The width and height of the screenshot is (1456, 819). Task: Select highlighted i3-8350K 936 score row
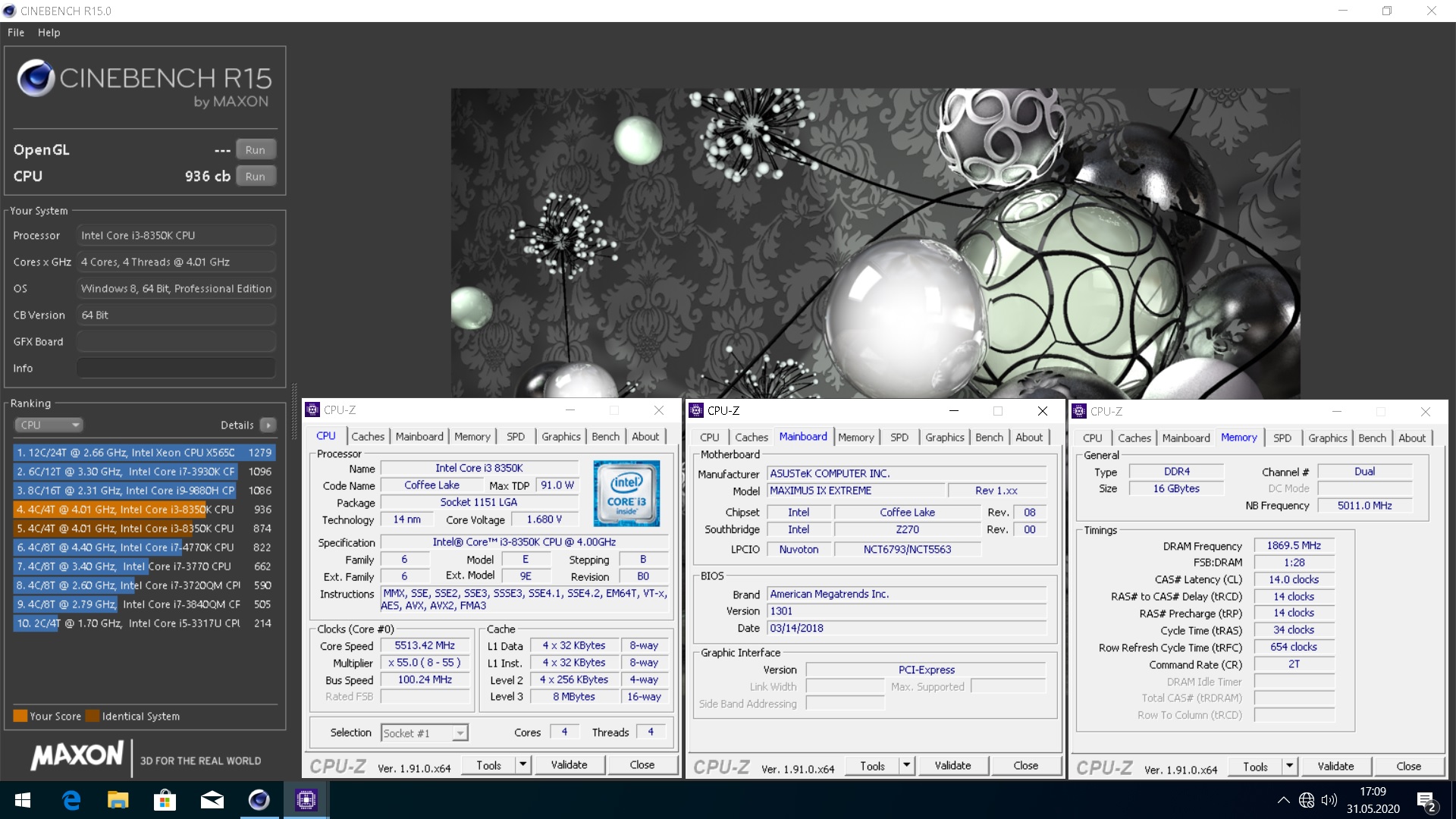tap(144, 510)
